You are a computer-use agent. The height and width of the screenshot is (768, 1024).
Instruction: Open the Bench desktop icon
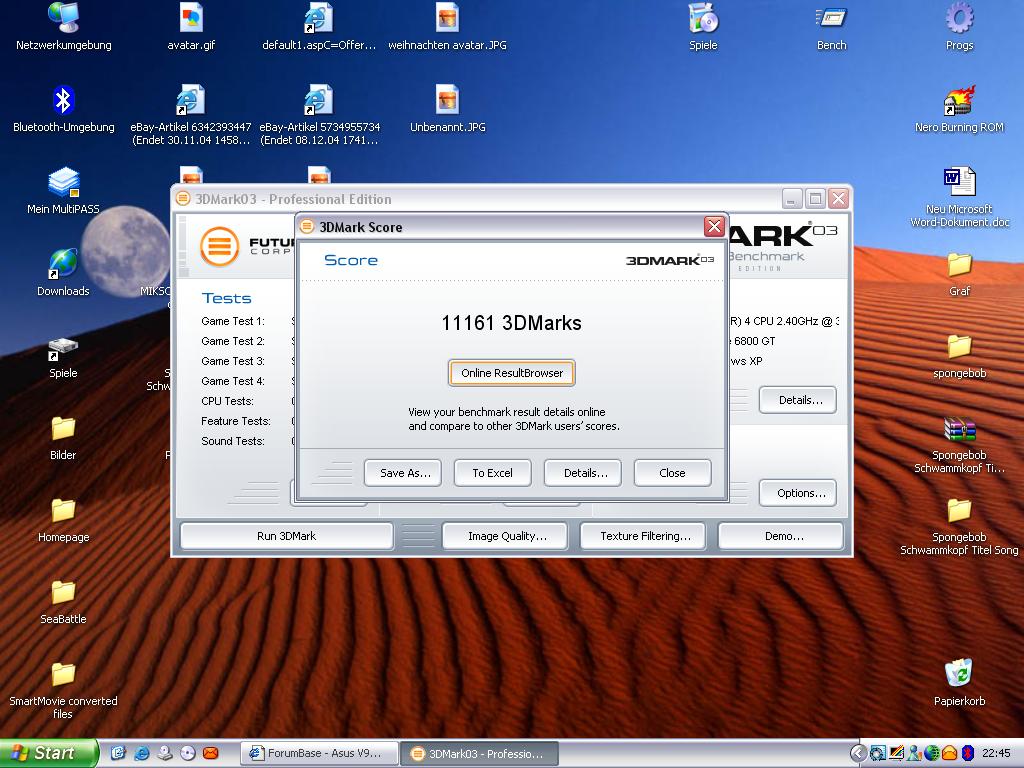point(831,18)
